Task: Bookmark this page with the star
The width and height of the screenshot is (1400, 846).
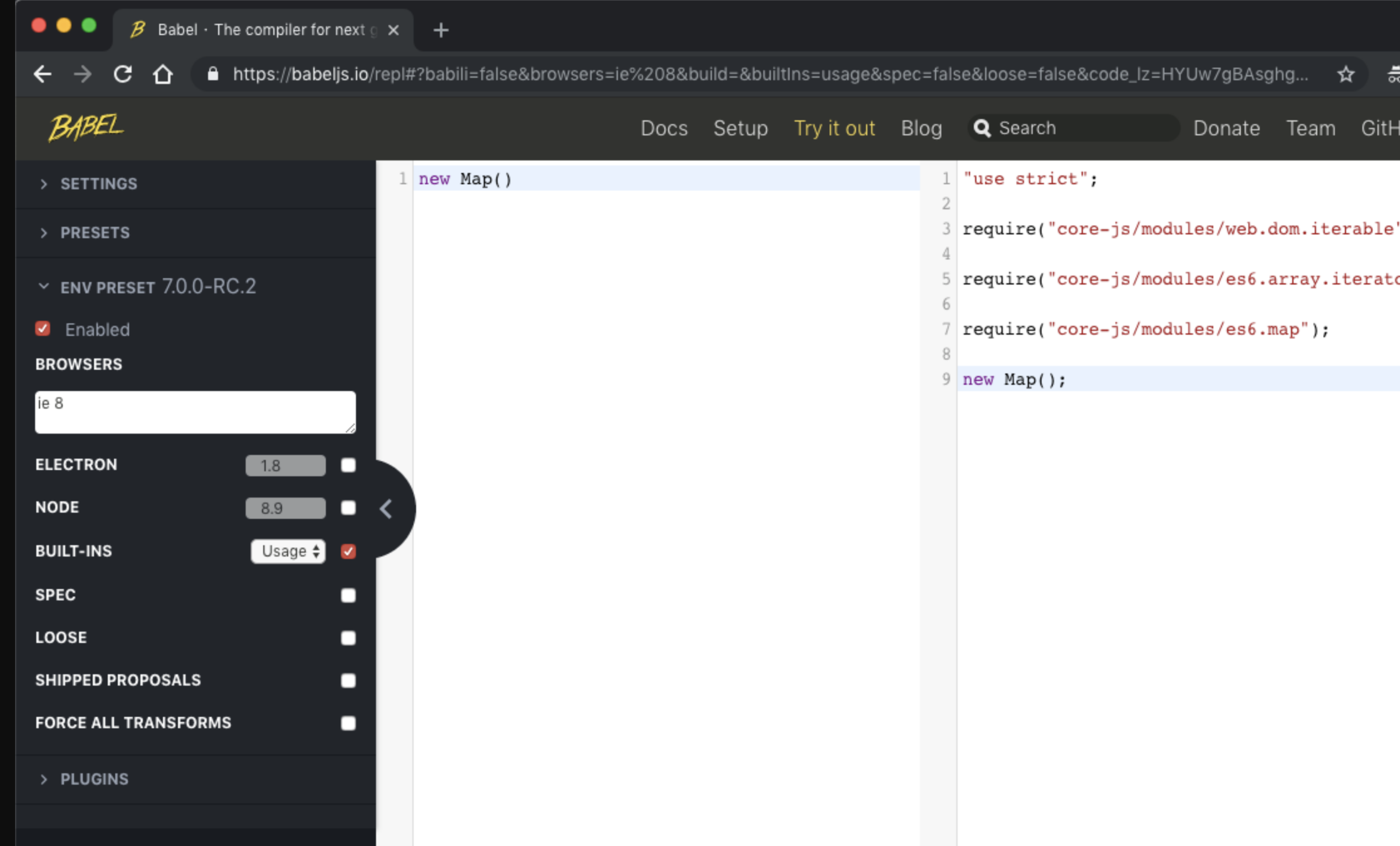Action: (x=1345, y=75)
